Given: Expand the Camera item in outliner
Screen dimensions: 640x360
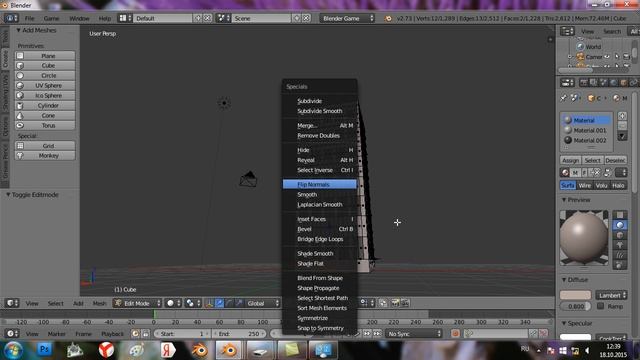Looking at the screenshot, I should pos(570,57).
